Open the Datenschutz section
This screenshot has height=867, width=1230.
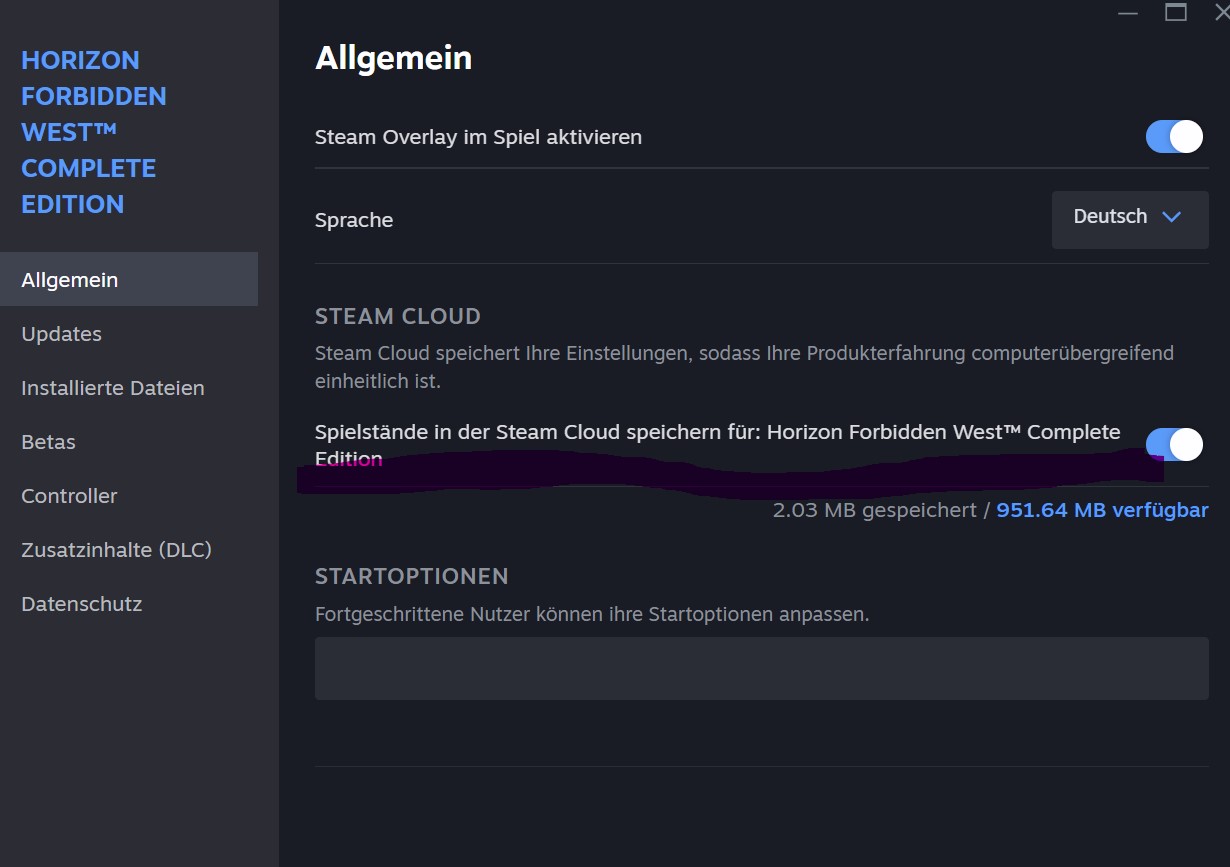[x=82, y=604]
